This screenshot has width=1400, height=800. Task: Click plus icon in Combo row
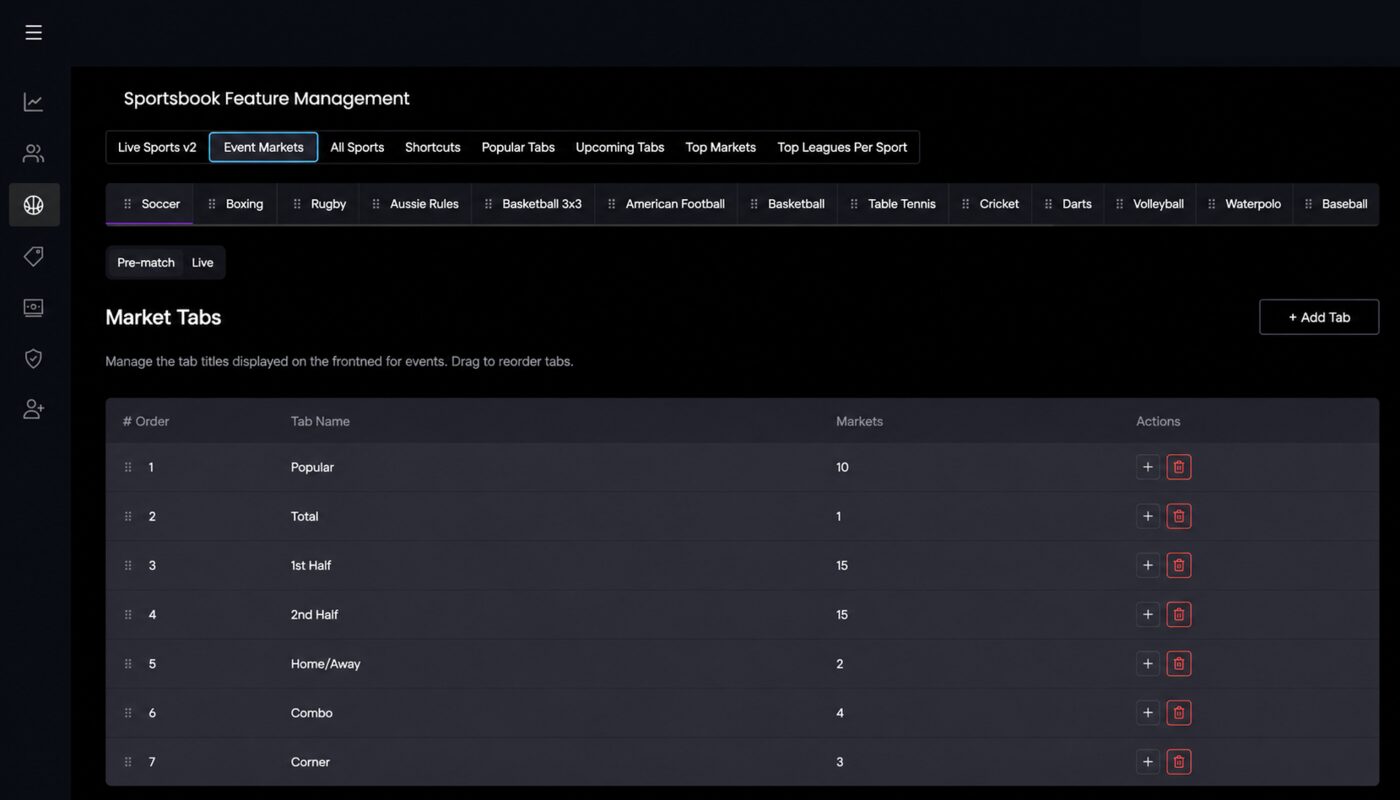[x=1148, y=713]
